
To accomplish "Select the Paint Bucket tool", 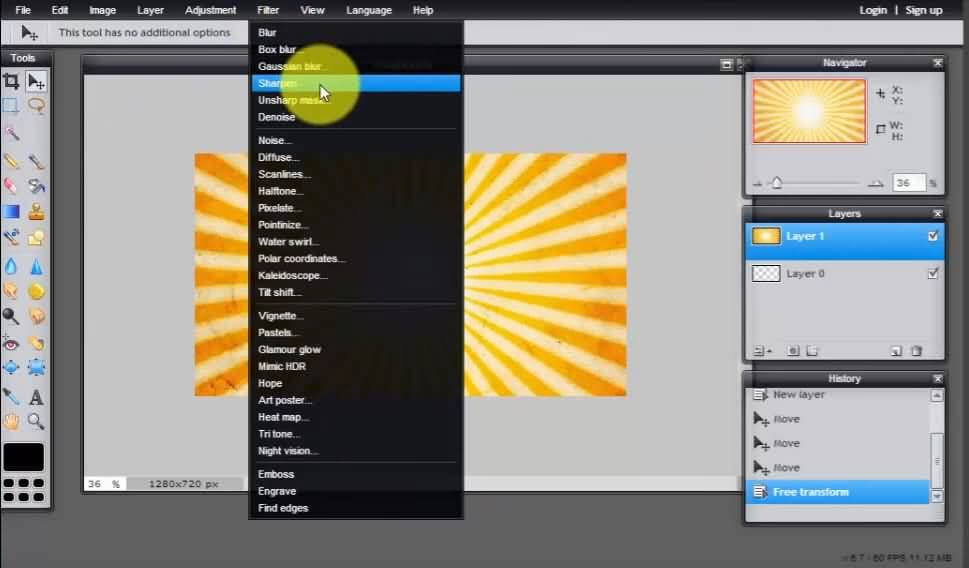I will tap(36, 185).
